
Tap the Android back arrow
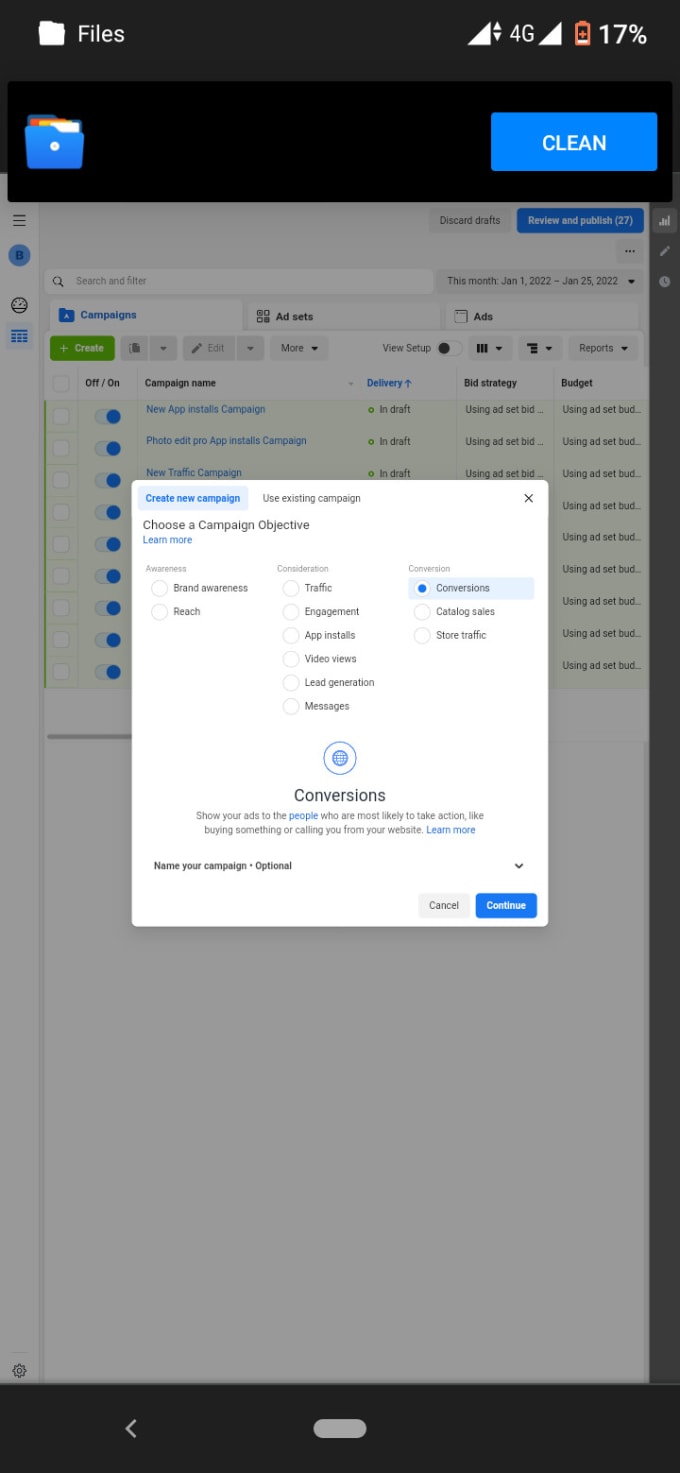point(131,1429)
